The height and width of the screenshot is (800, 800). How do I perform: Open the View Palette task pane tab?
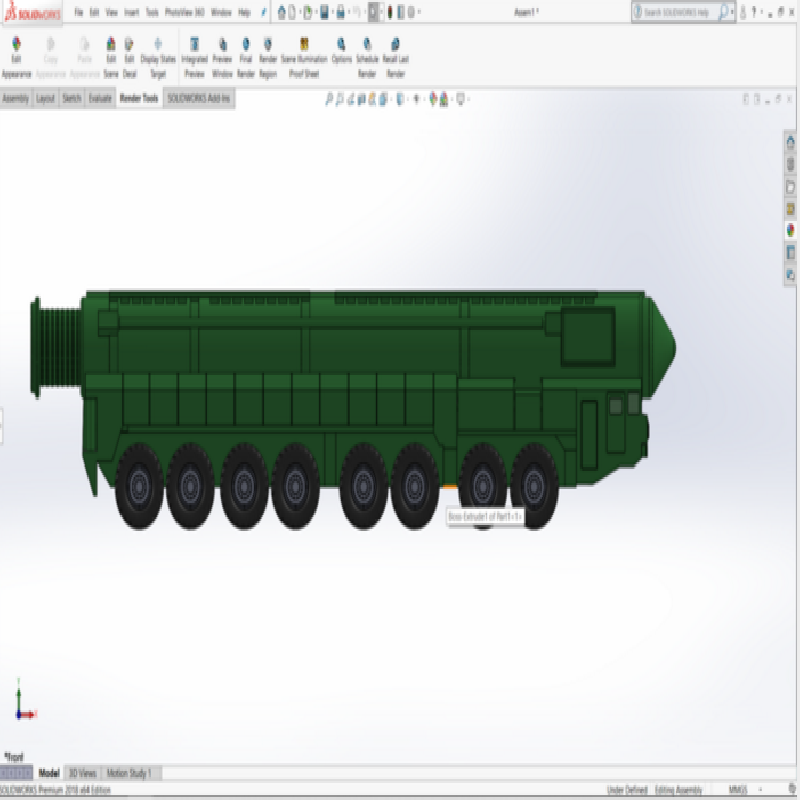coord(791,208)
